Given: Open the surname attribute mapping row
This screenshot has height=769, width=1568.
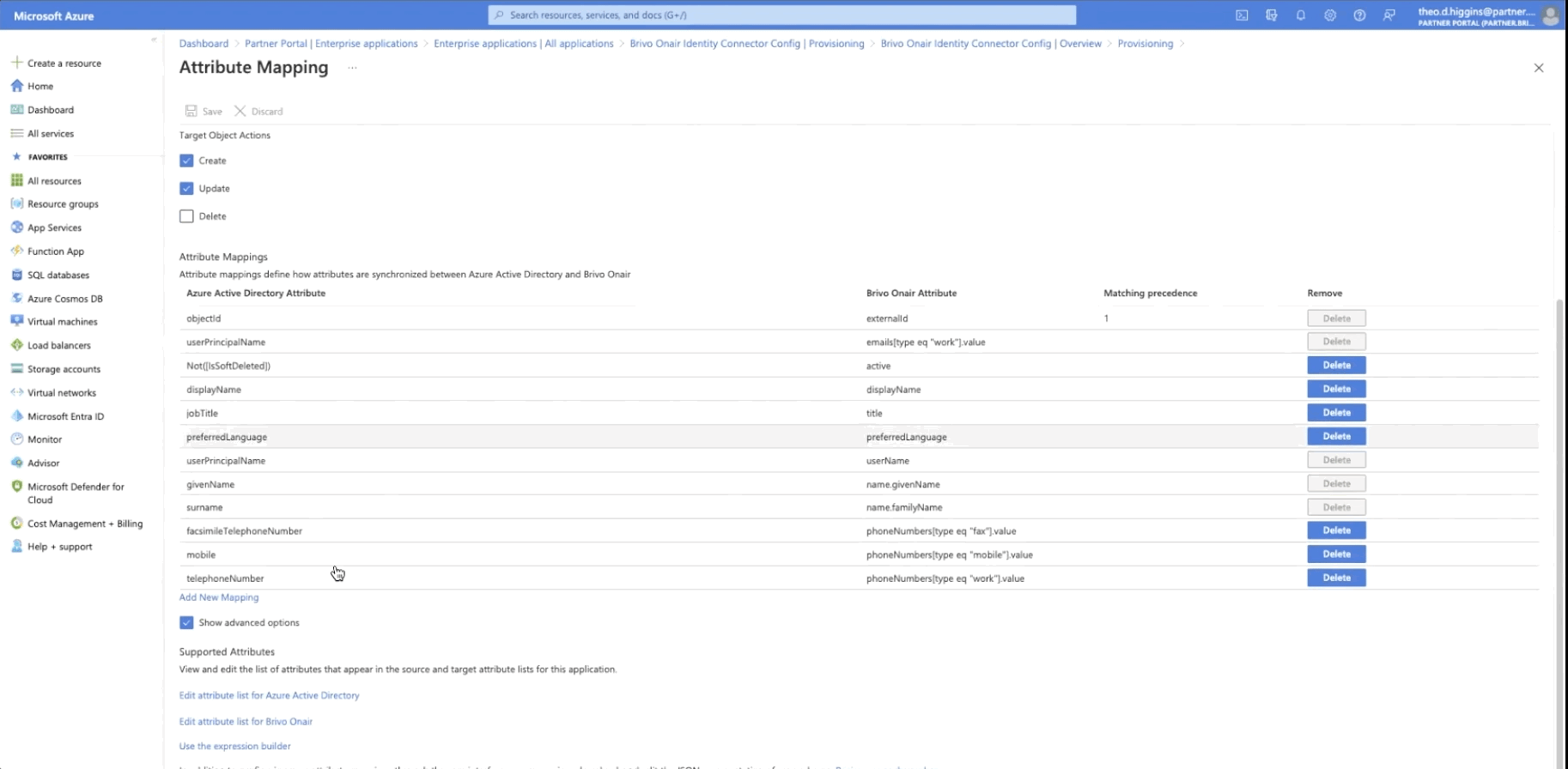Looking at the screenshot, I should tap(859, 507).
